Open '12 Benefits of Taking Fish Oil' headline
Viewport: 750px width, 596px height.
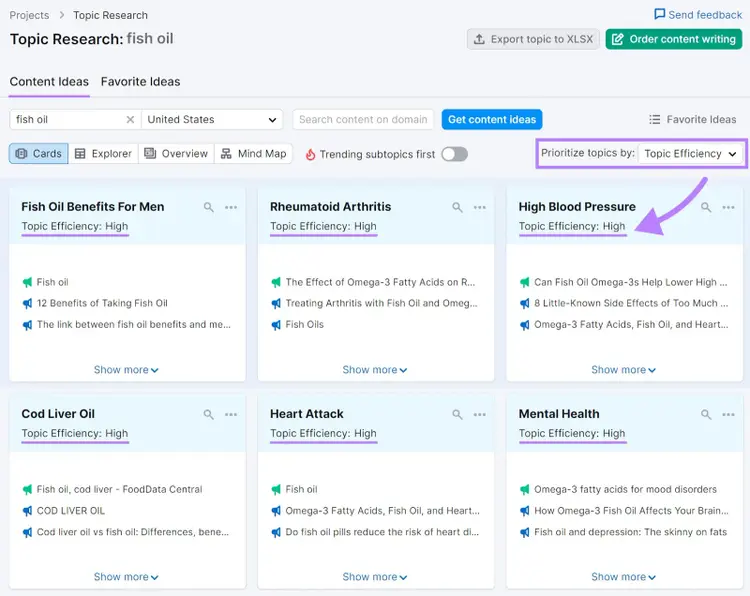point(102,303)
